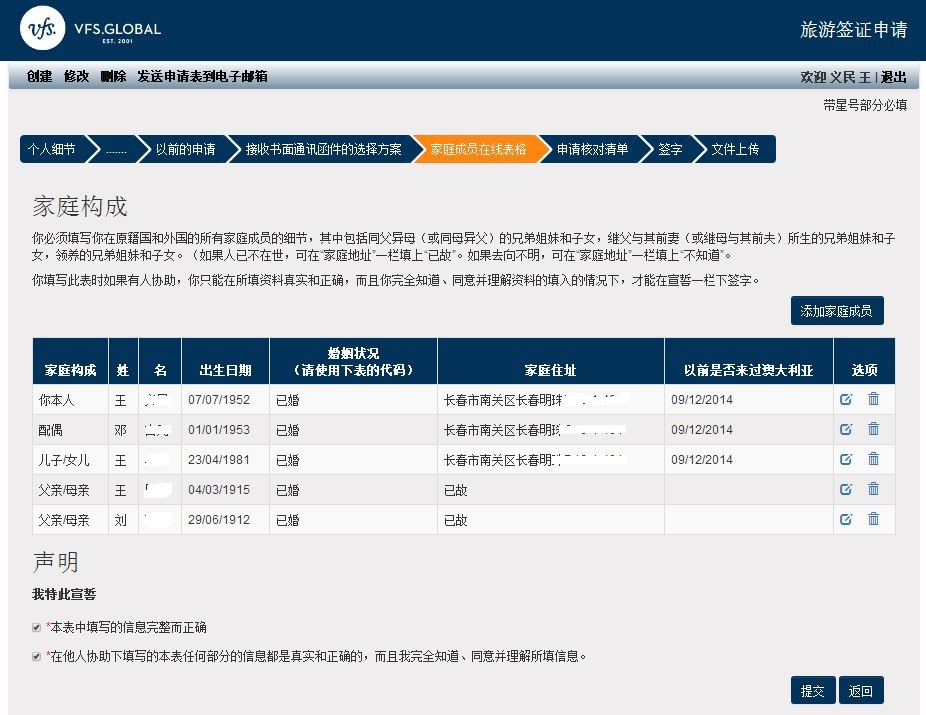Click the edit icon in the 你本人 row
The height and width of the screenshot is (715, 926).
coord(846,400)
